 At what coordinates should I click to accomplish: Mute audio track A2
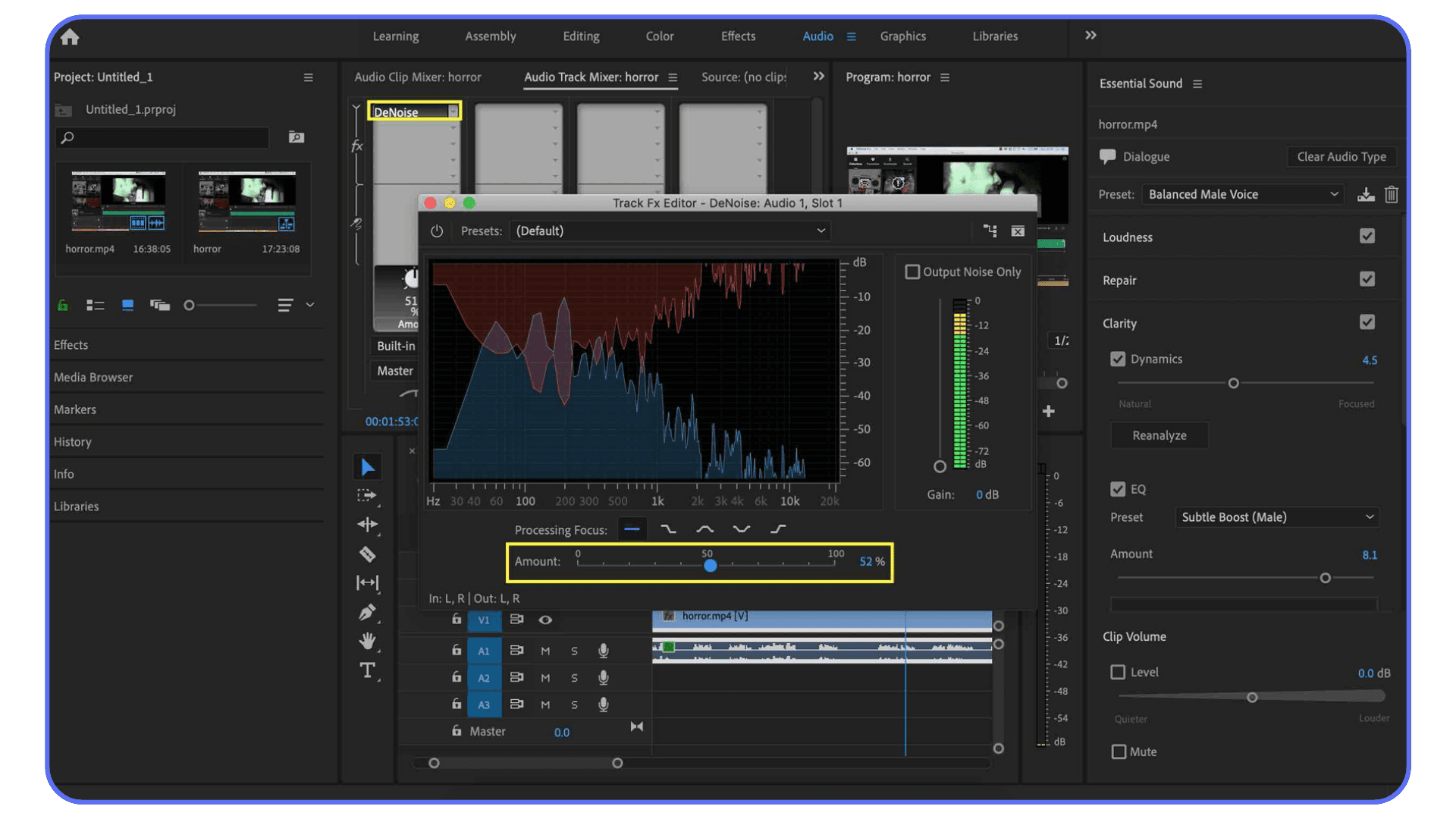coord(544,677)
